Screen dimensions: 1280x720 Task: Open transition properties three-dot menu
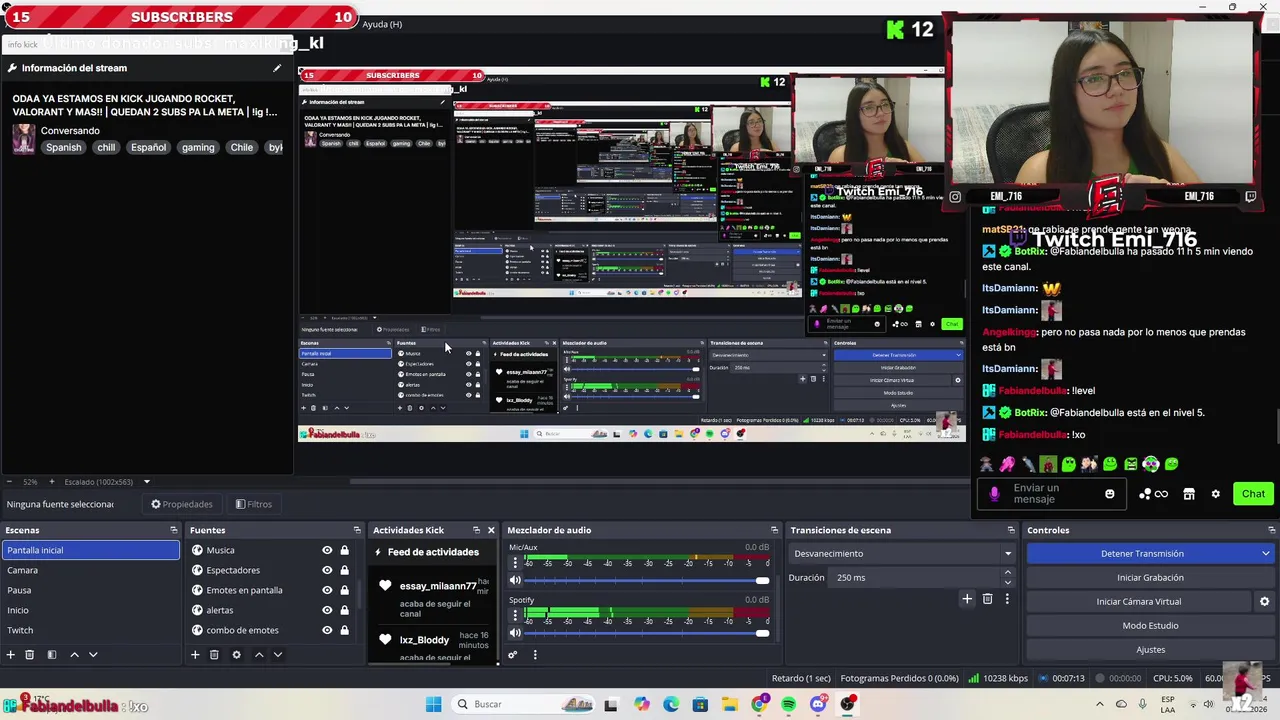tap(1007, 599)
